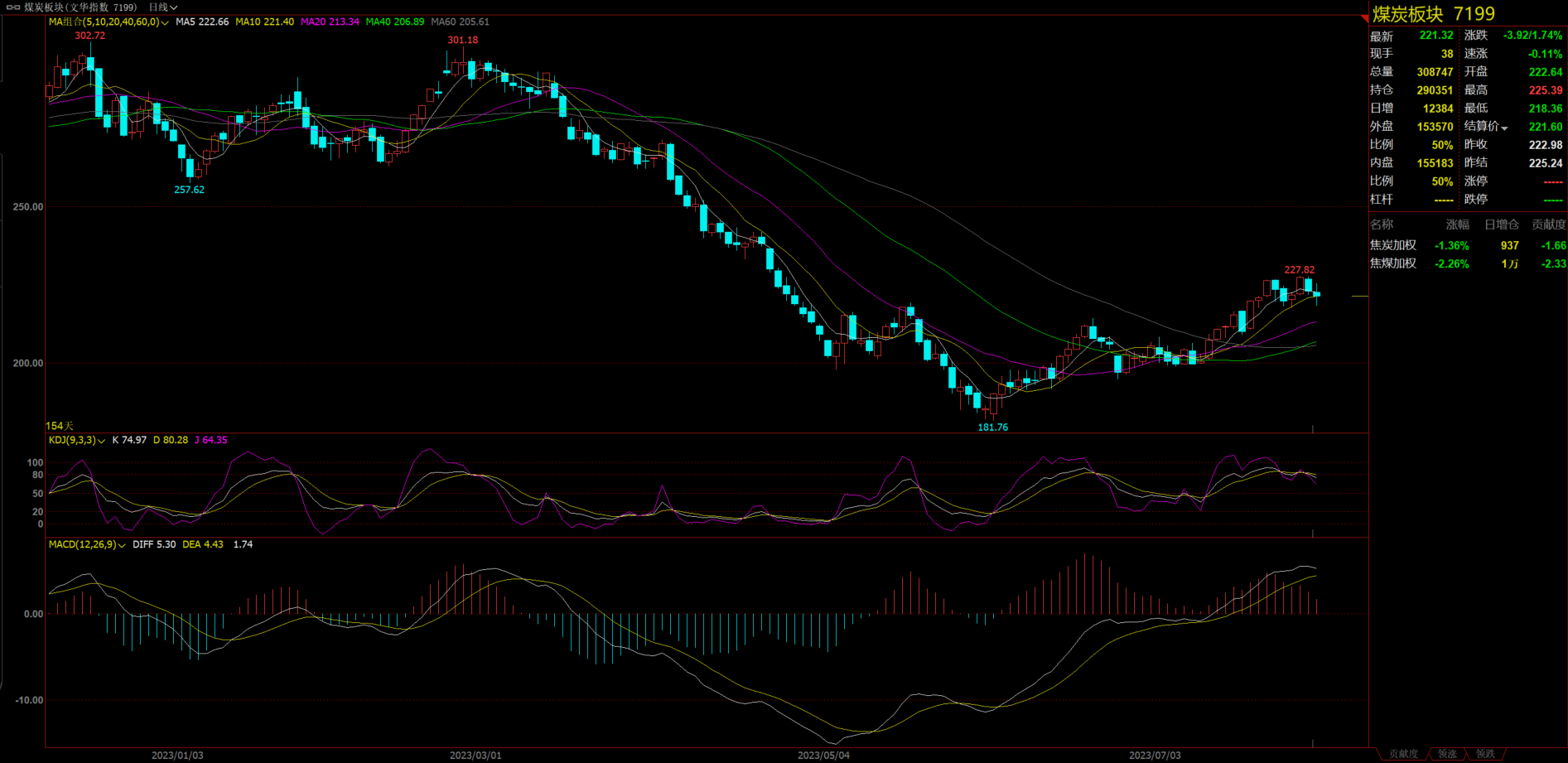The width and height of the screenshot is (1568, 763).
Task: Click the 302.72 high price label
Action: 89,36
